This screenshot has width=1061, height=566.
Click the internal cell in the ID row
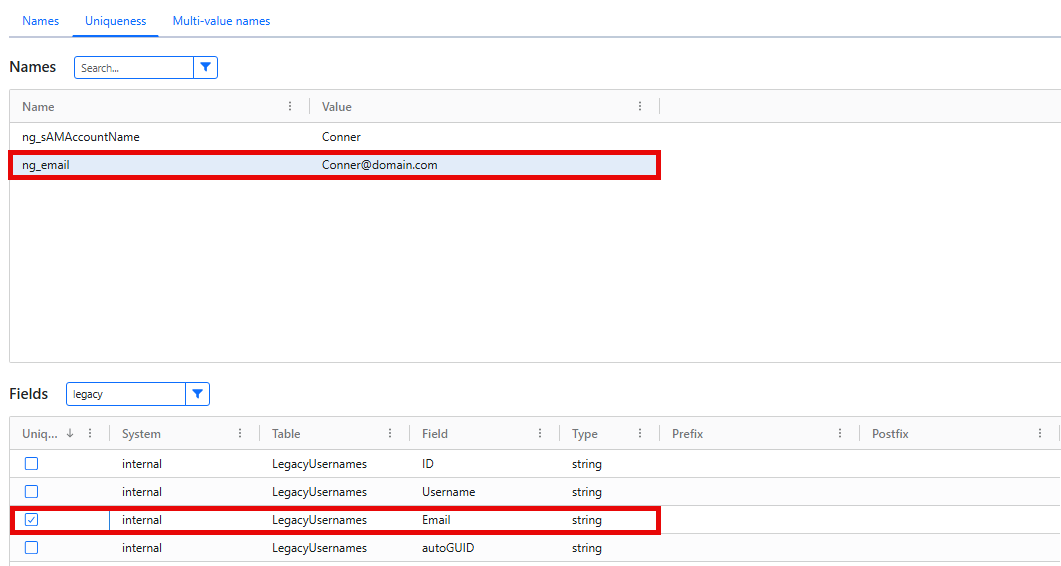point(142,464)
